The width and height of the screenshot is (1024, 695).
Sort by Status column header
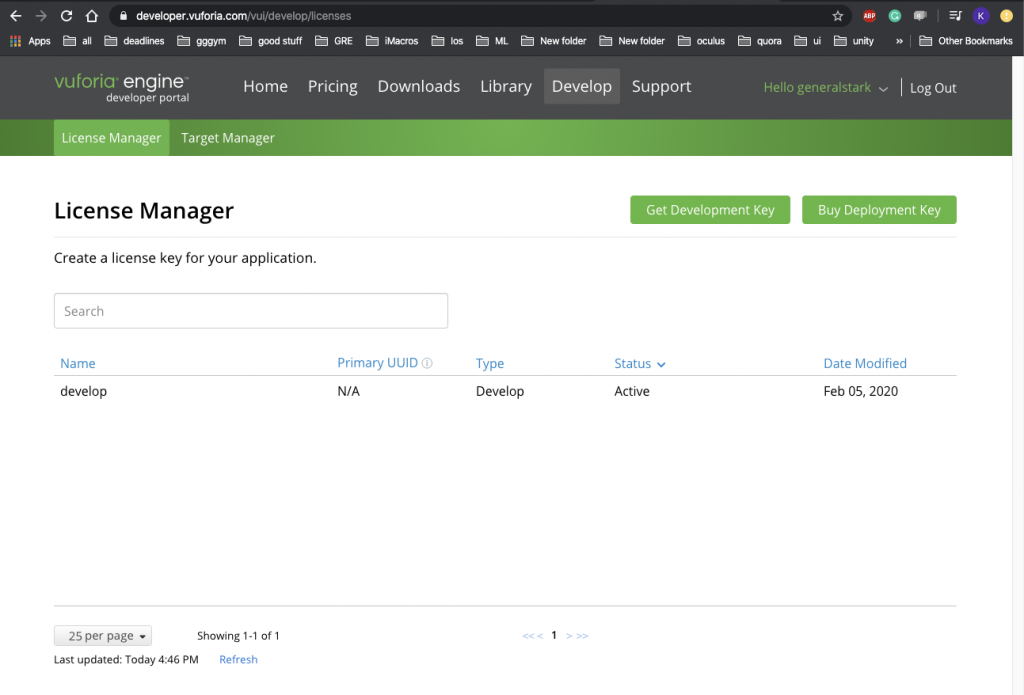pos(632,363)
